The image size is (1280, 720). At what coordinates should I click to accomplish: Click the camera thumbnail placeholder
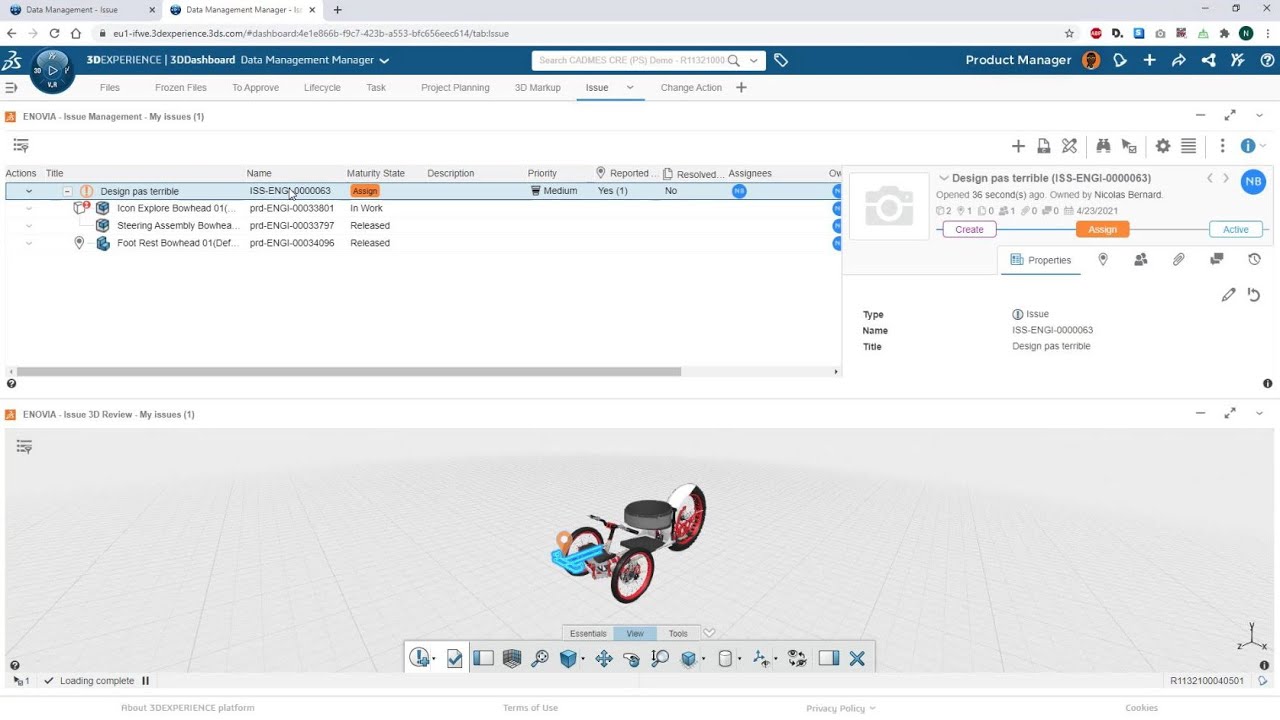click(x=889, y=206)
